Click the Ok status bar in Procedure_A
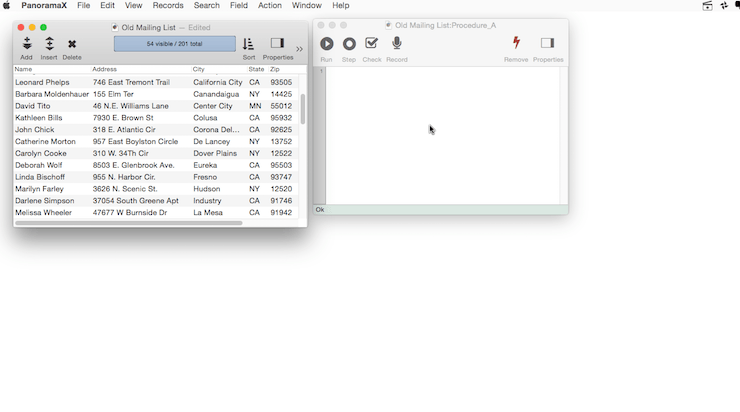 click(441, 210)
